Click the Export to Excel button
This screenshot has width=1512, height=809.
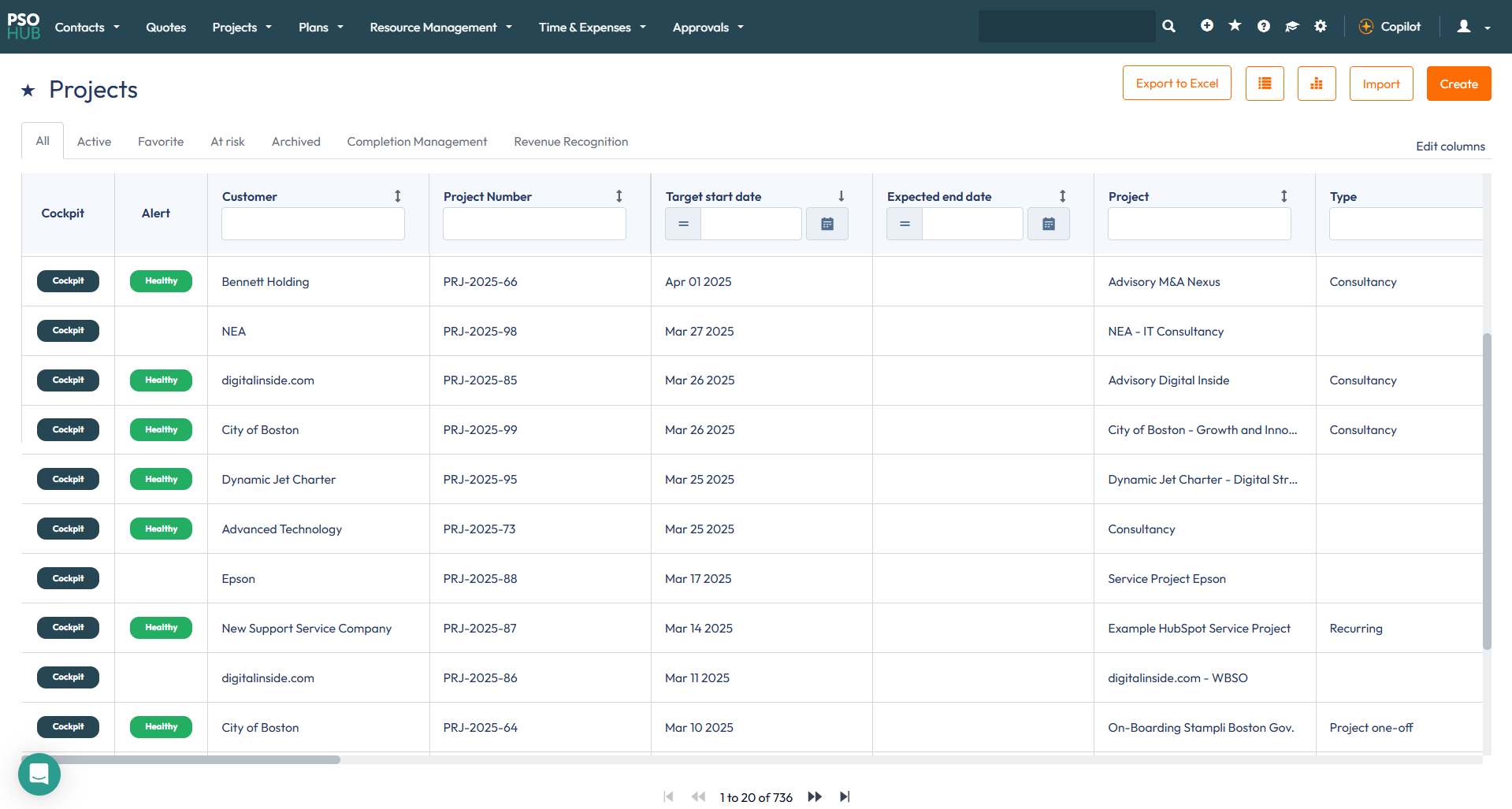(1176, 83)
